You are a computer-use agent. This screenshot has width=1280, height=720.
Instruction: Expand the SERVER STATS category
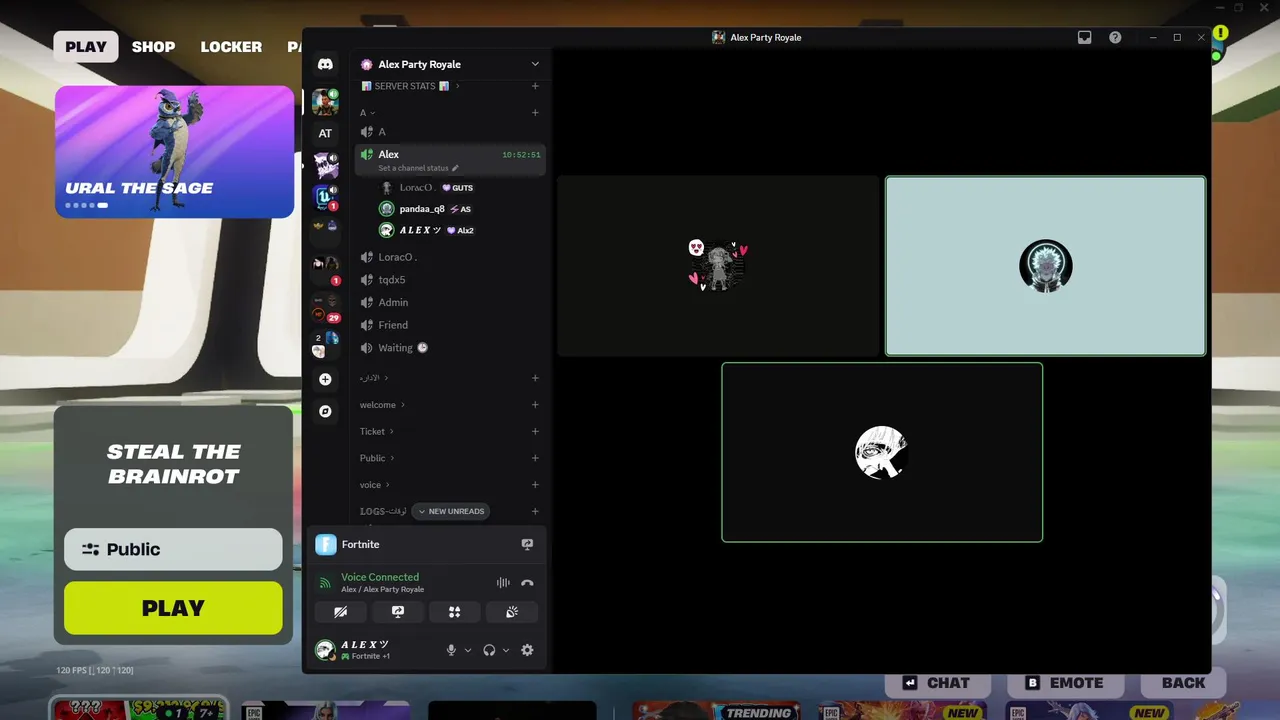click(410, 86)
